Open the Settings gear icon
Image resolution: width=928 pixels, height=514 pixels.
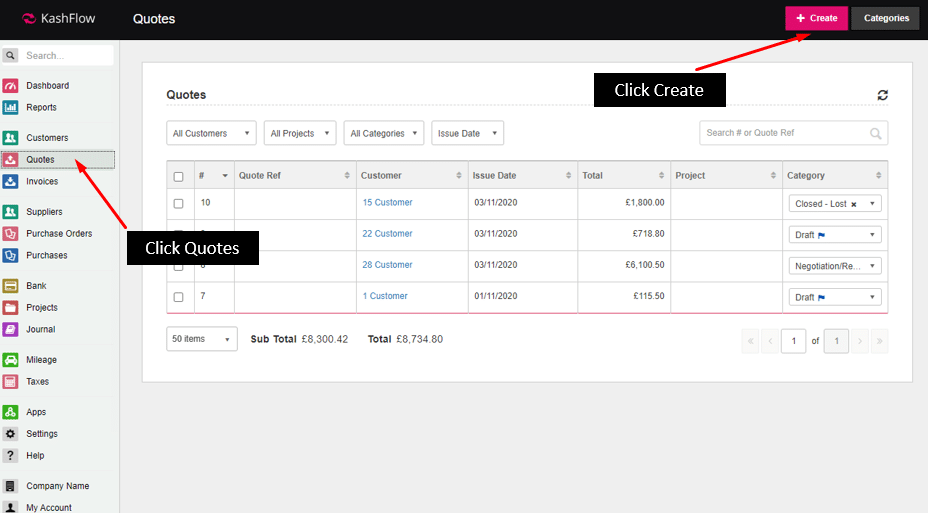[10, 434]
